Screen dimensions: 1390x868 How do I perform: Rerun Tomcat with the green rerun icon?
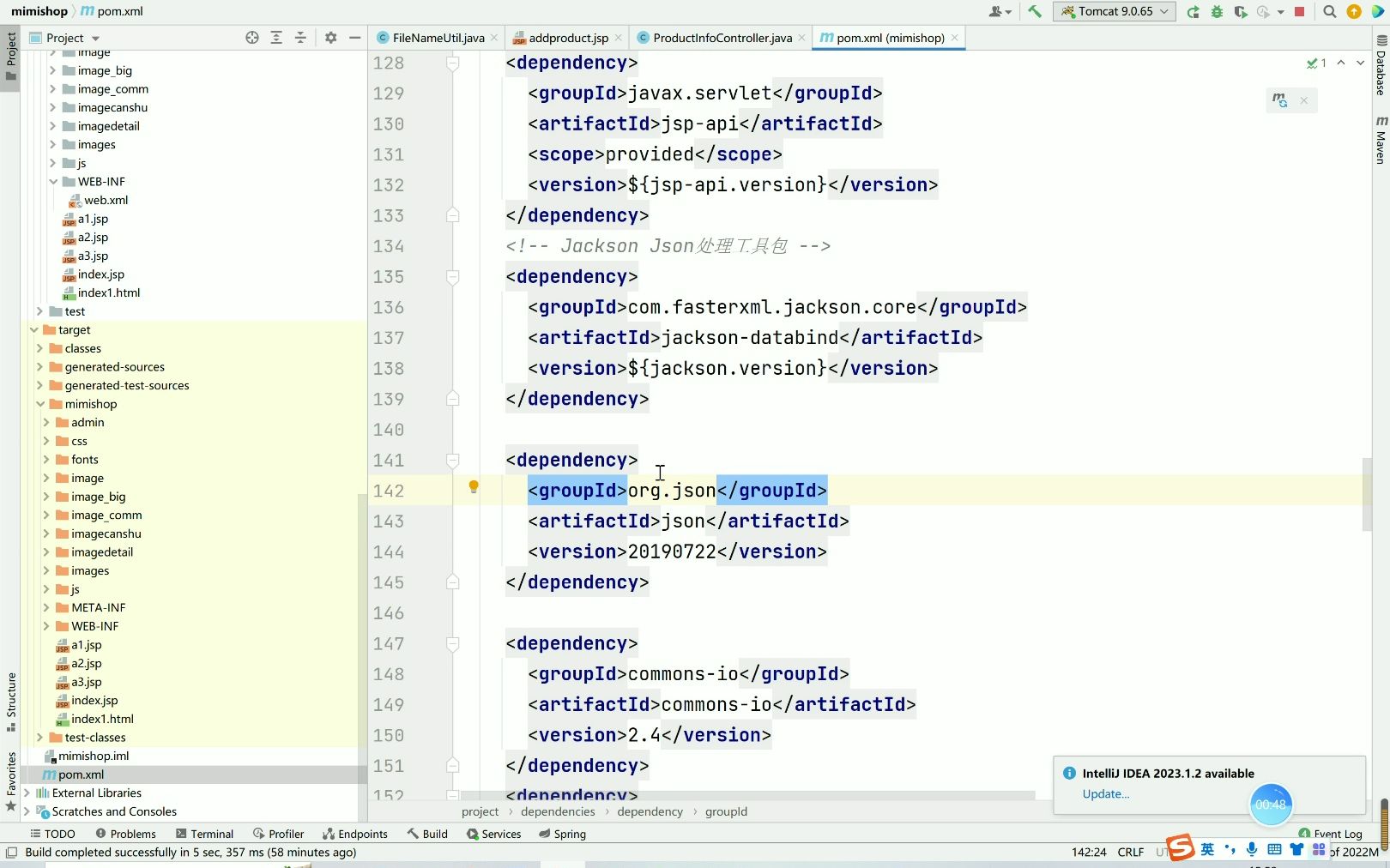(x=1193, y=11)
